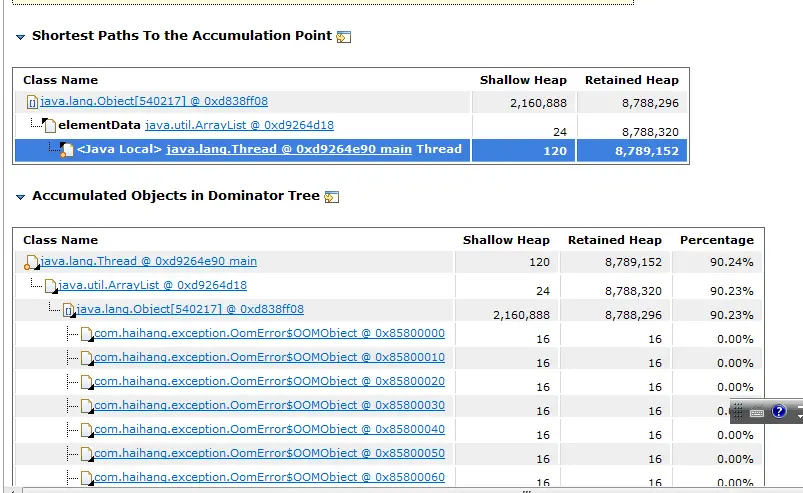Click the help question mark icon

778,411
